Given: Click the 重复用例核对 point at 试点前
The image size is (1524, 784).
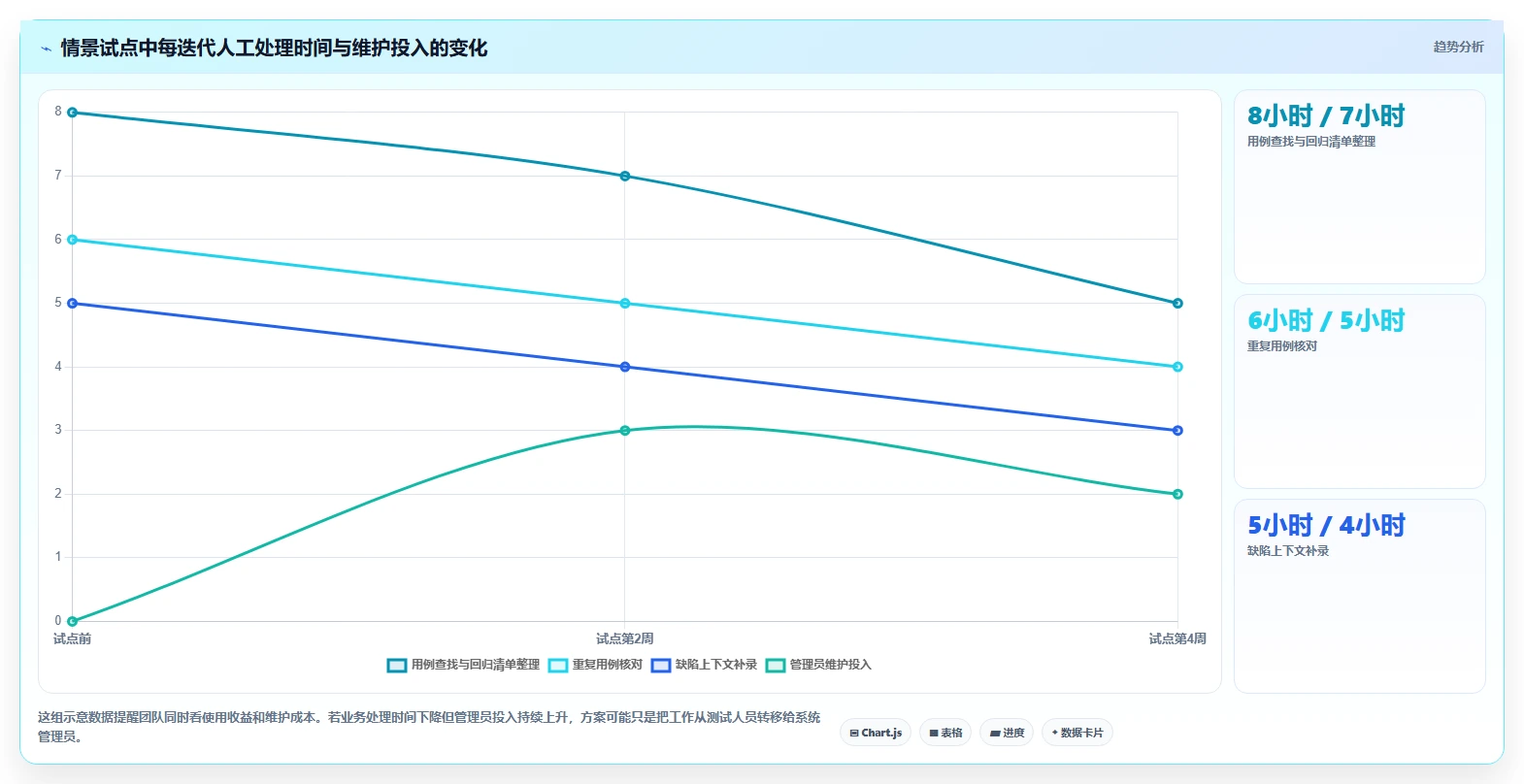Looking at the screenshot, I should [x=72, y=240].
